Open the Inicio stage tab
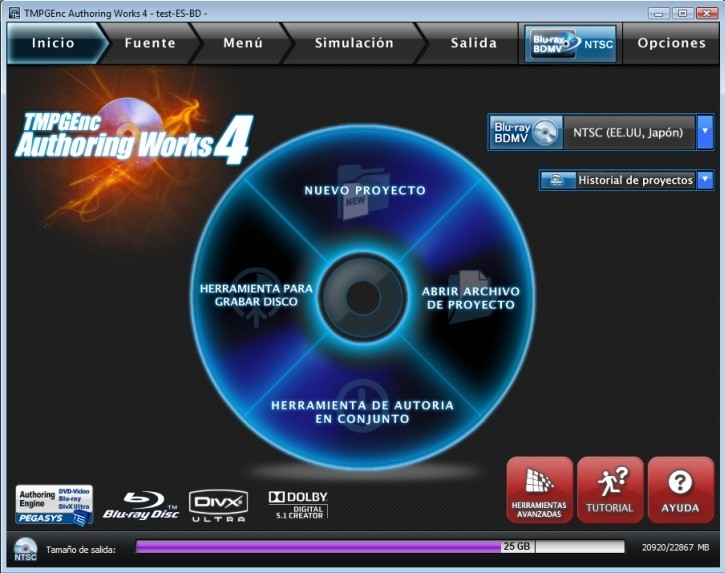The height and width of the screenshot is (573, 725). 55,43
